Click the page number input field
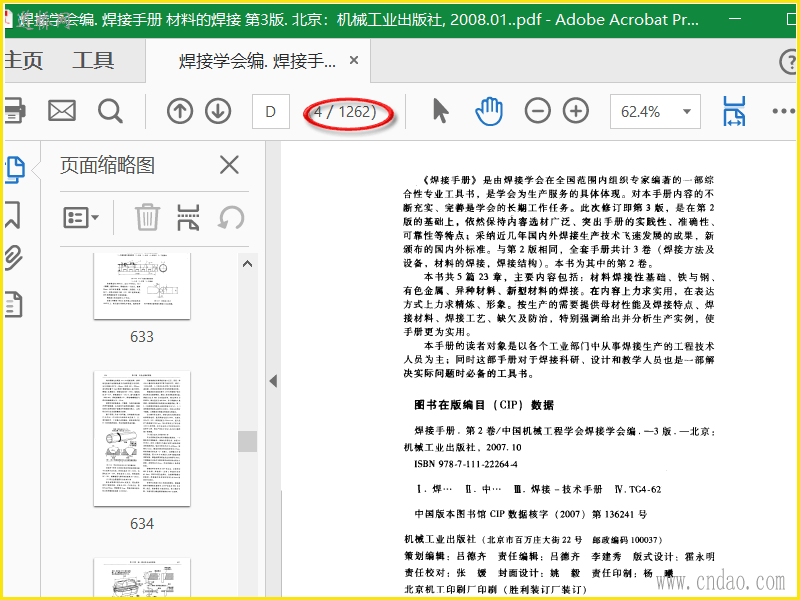Viewport: 800px width, 600px height. [x=271, y=111]
